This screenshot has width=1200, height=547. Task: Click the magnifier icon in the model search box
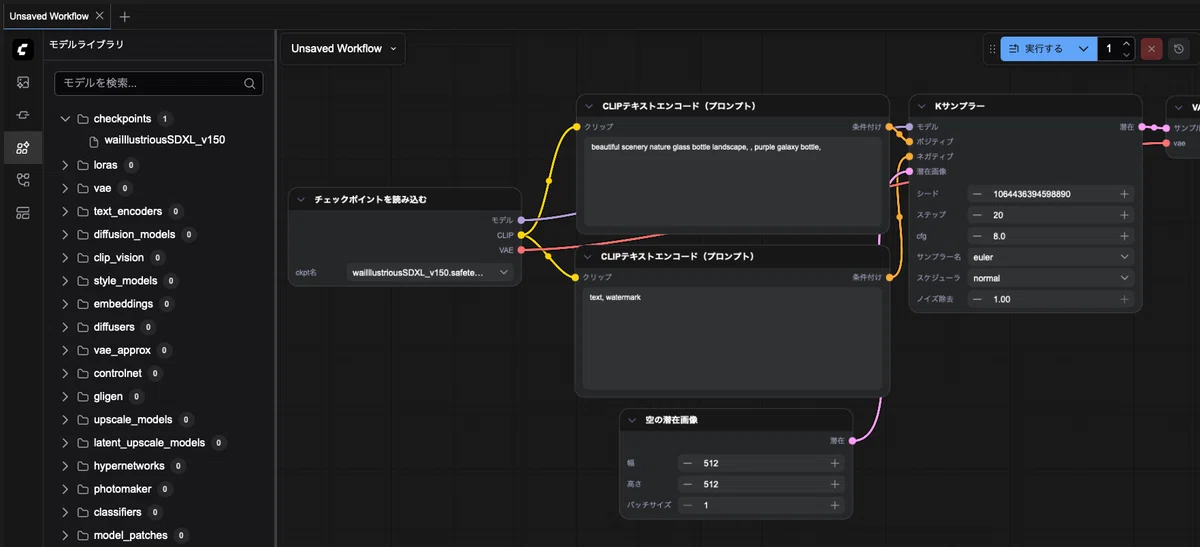click(249, 83)
